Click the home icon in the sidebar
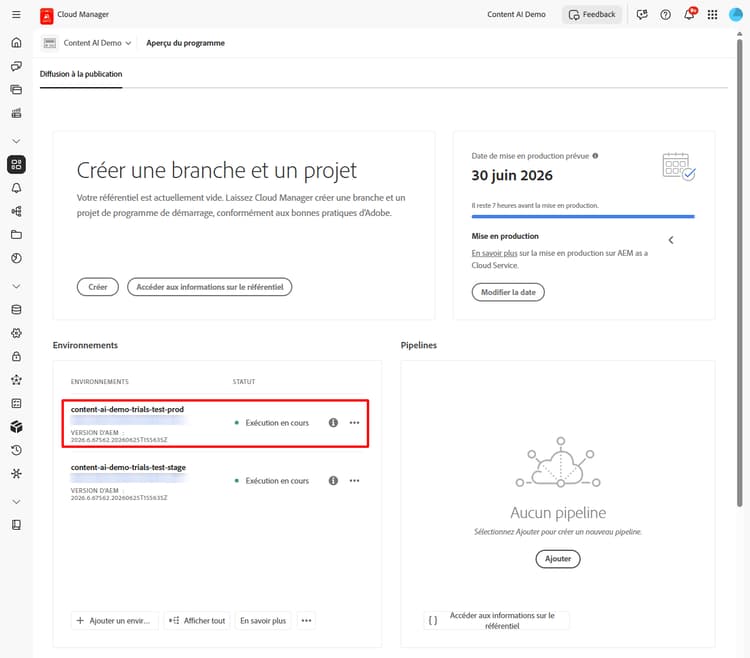The image size is (750, 658). pyautogui.click(x=16, y=43)
